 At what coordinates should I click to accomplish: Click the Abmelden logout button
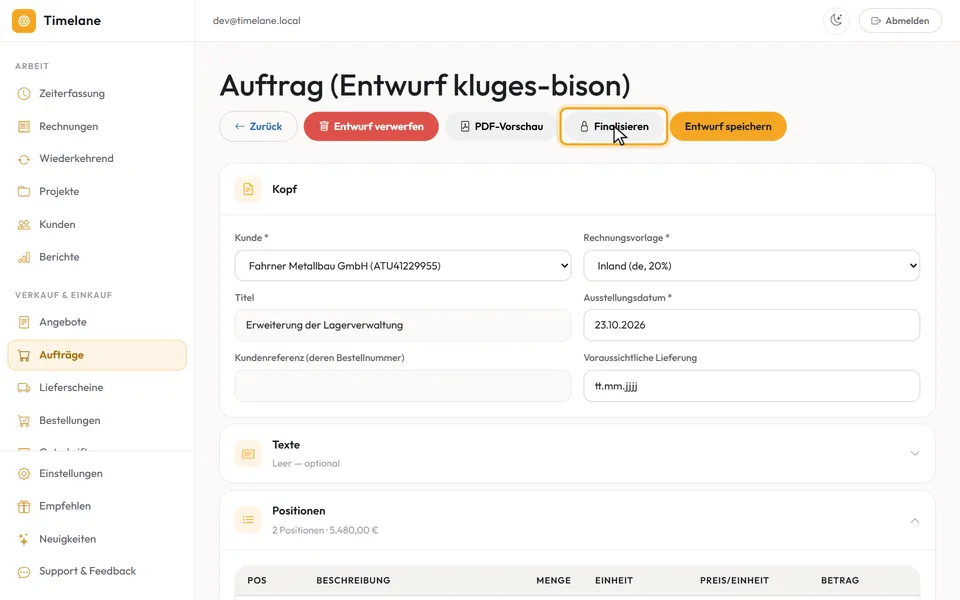[900, 21]
